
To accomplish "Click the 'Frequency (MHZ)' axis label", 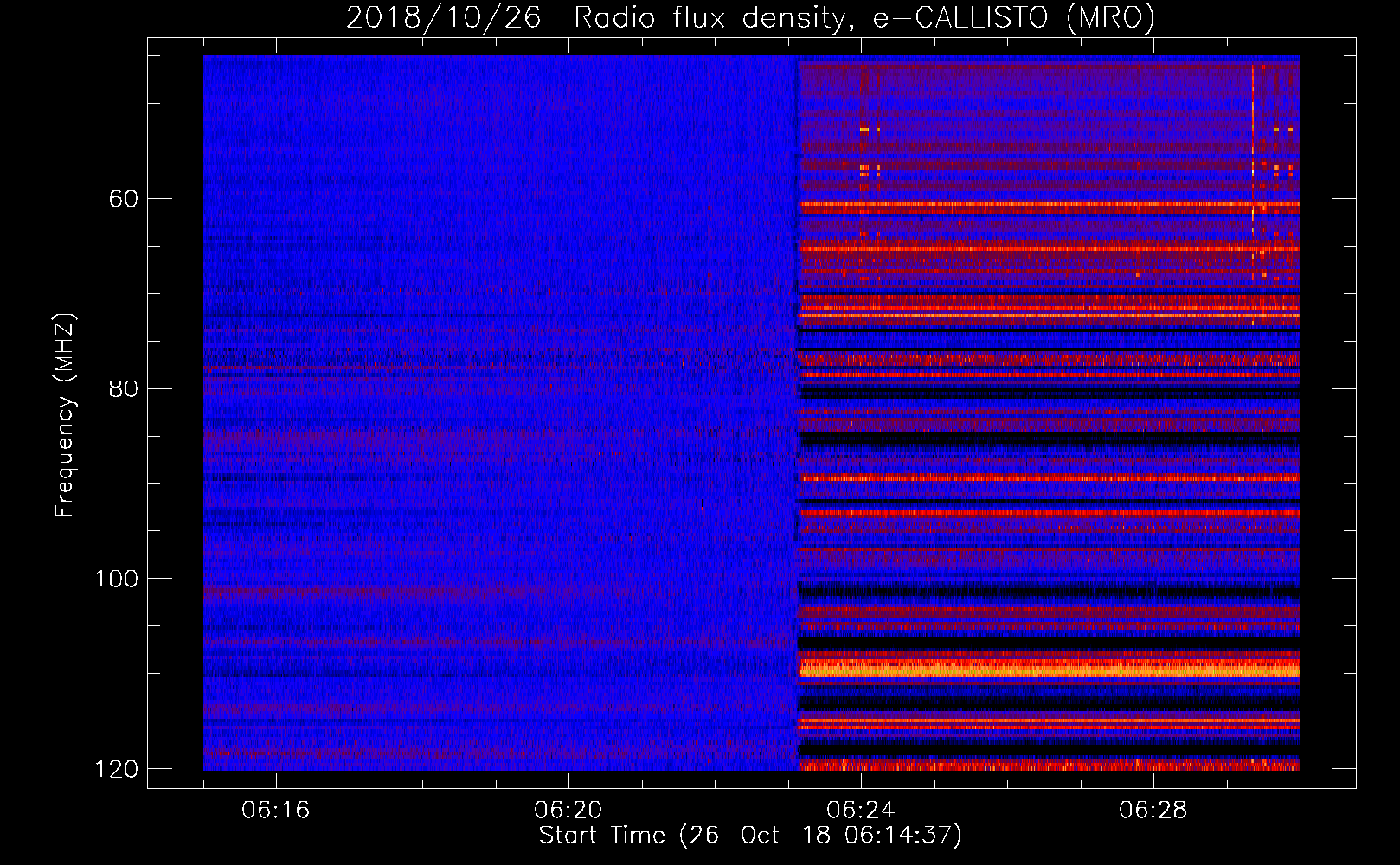I will 65,415.
